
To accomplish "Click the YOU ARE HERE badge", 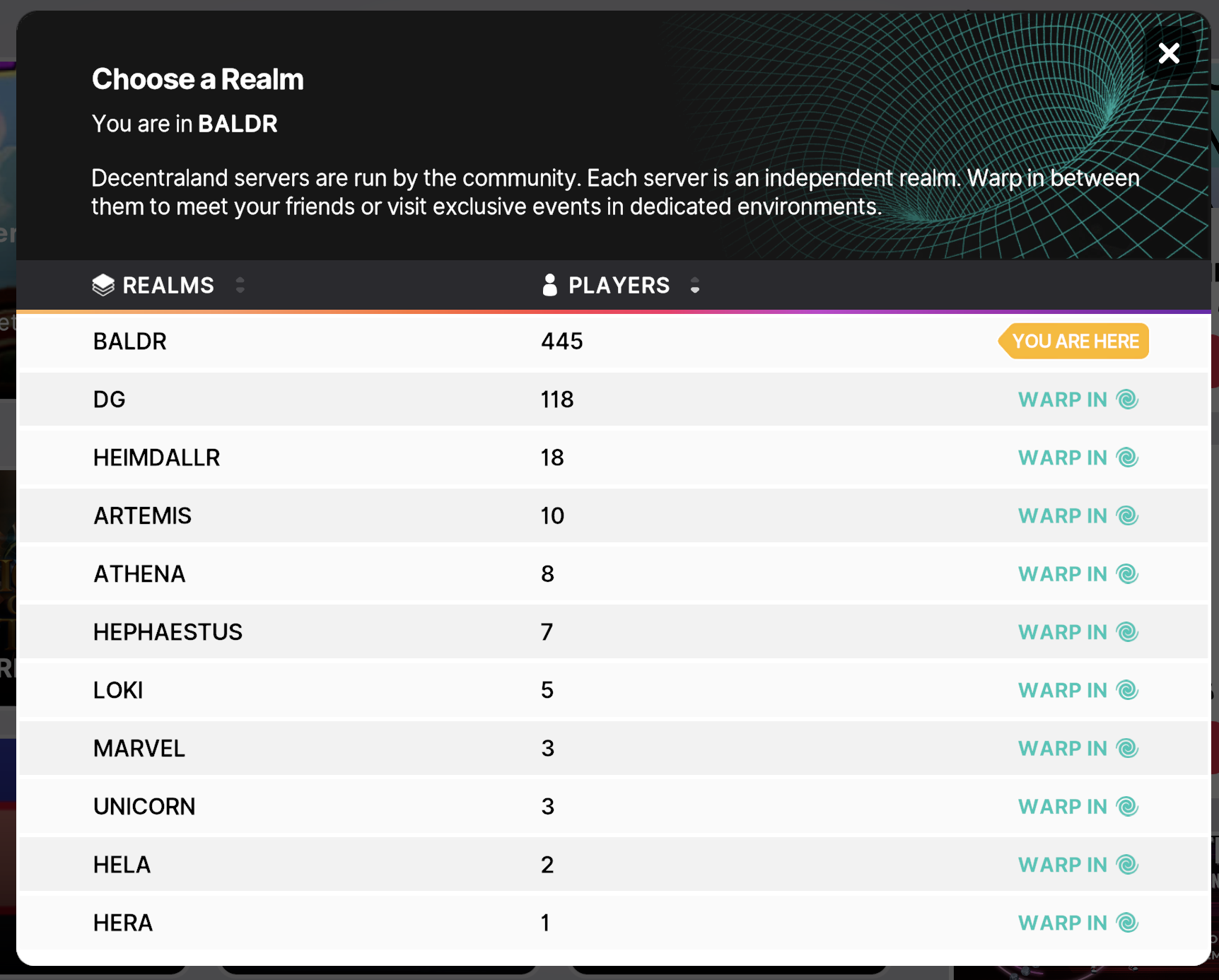I will pos(1075,342).
